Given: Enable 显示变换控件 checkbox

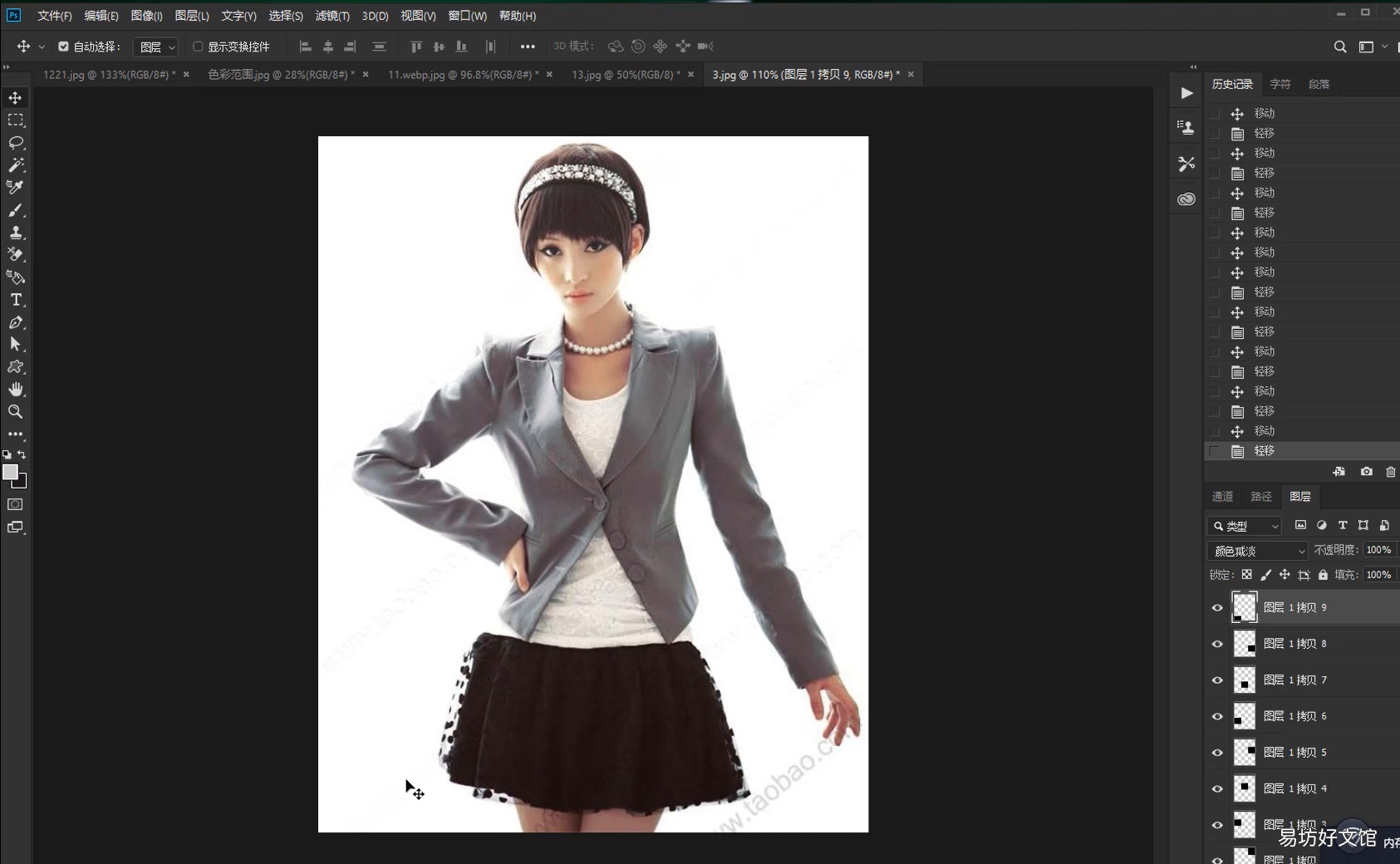Looking at the screenshot, I should (x=198, y=47).
